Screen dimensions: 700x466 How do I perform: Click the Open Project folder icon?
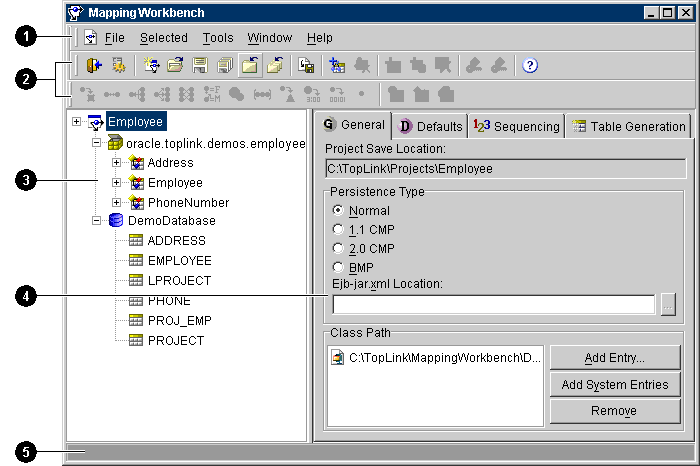[x=175, y=66]
